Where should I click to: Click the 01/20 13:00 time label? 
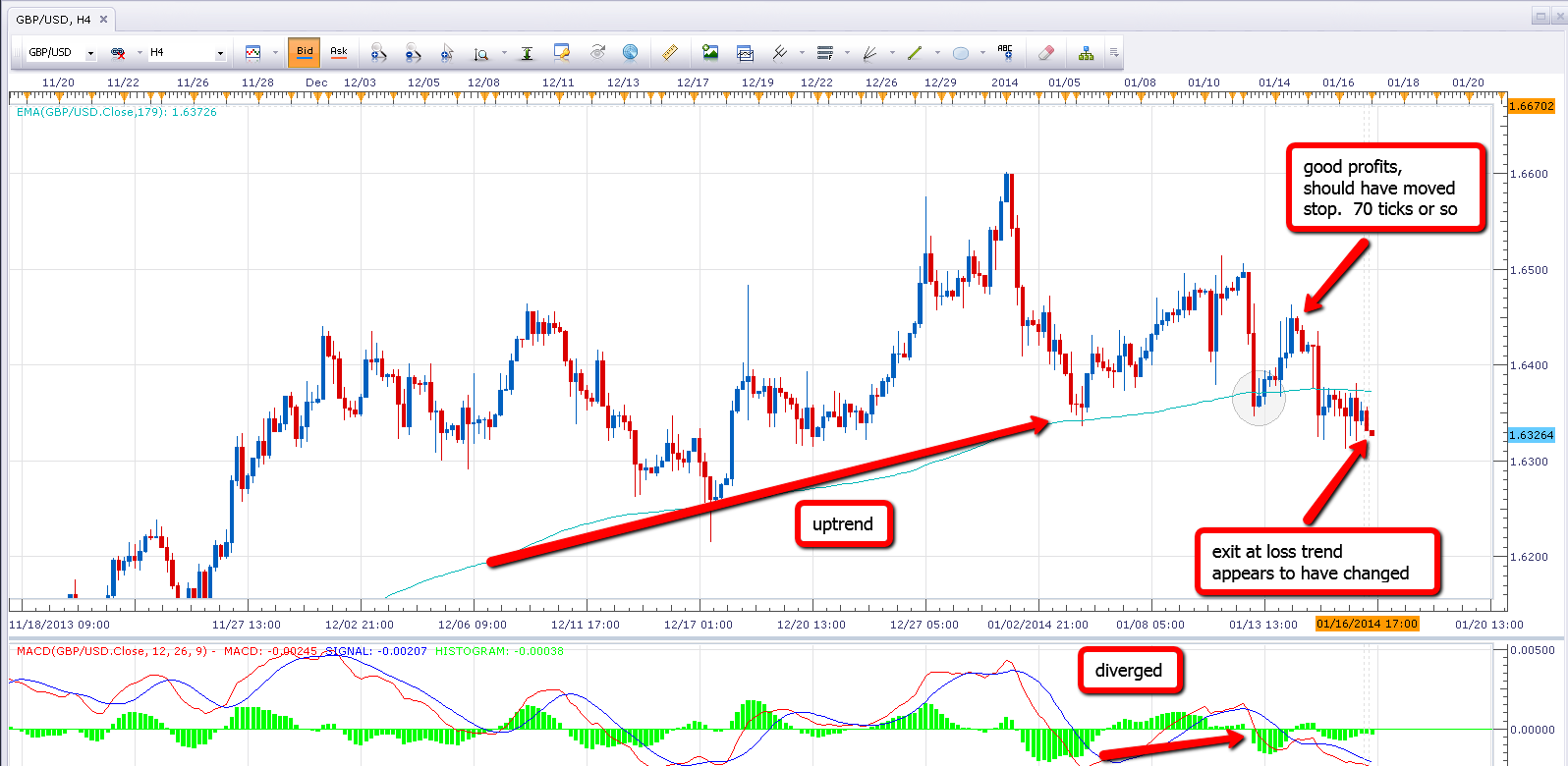(1489, 625)
